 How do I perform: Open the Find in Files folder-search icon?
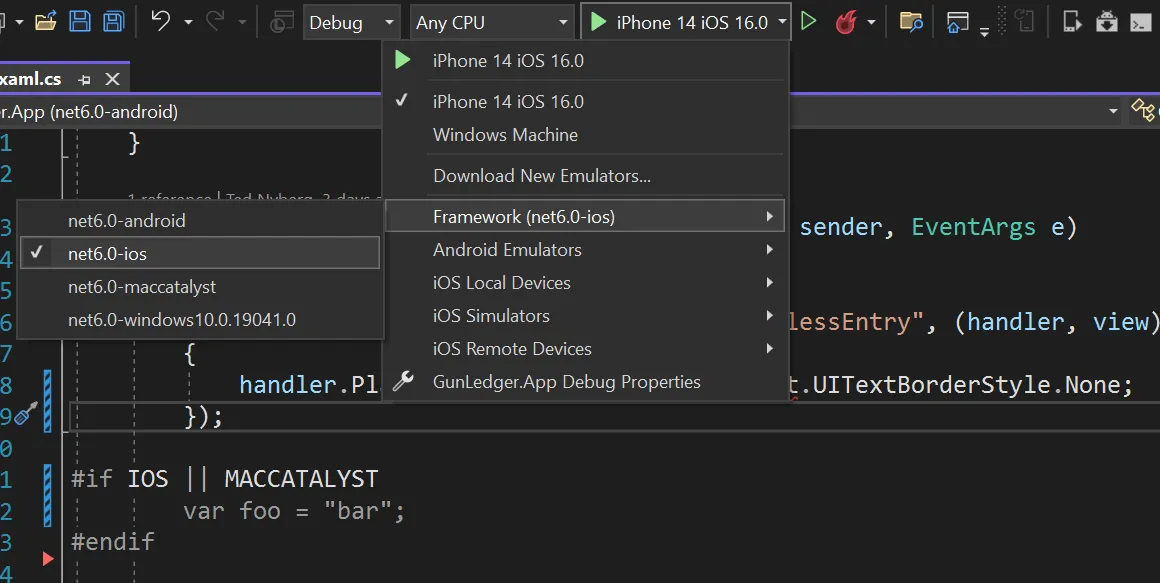910,21
